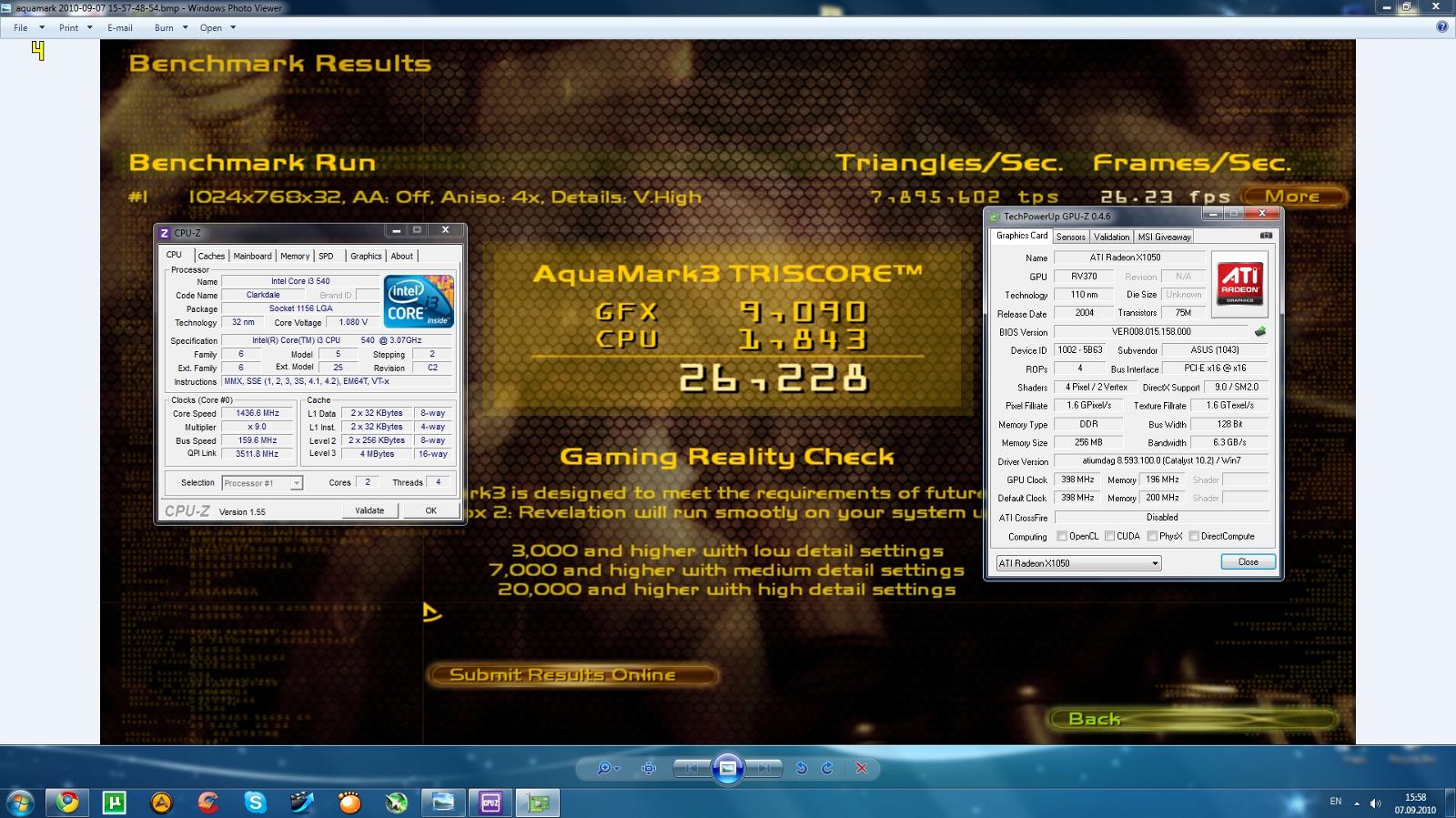Click the Intel Core i3 logo in CPU-Z
The height and width of the screenshot is (818, 1456).
(419, 301)
